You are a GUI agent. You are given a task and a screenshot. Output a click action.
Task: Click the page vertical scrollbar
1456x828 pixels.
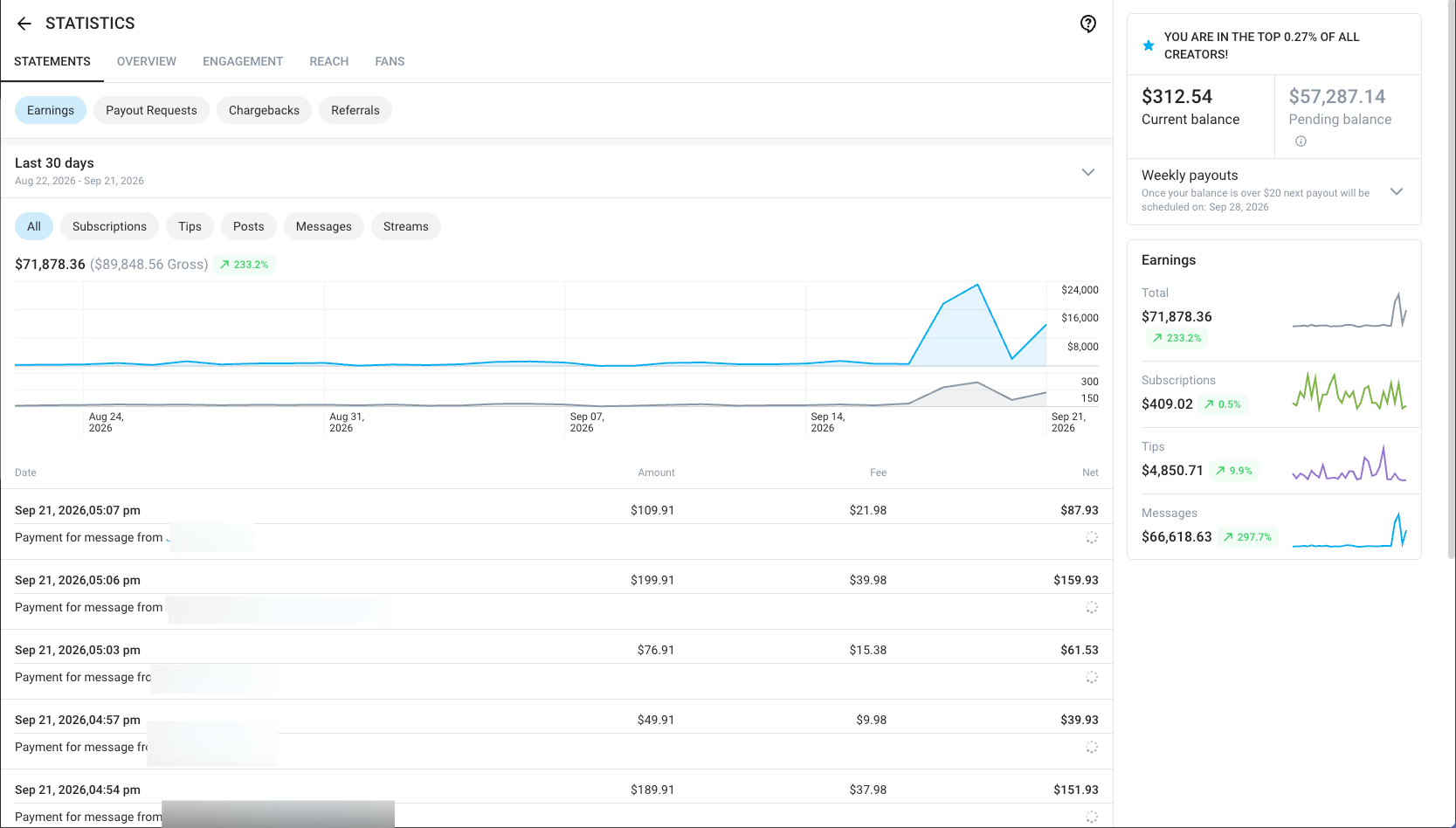click(x=1452, y=279)
